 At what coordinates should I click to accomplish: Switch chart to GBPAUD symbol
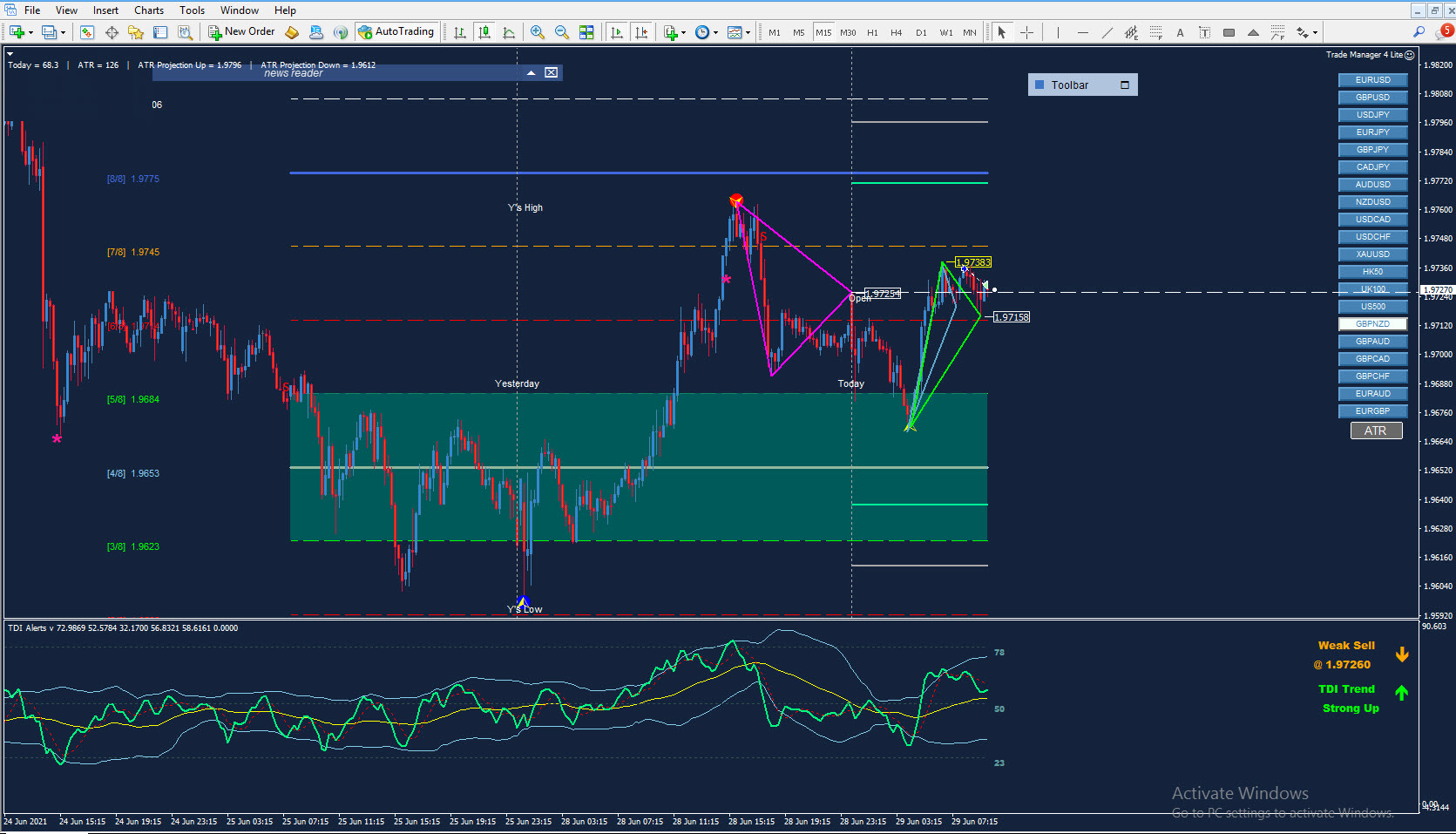[x=1373, y=342]
